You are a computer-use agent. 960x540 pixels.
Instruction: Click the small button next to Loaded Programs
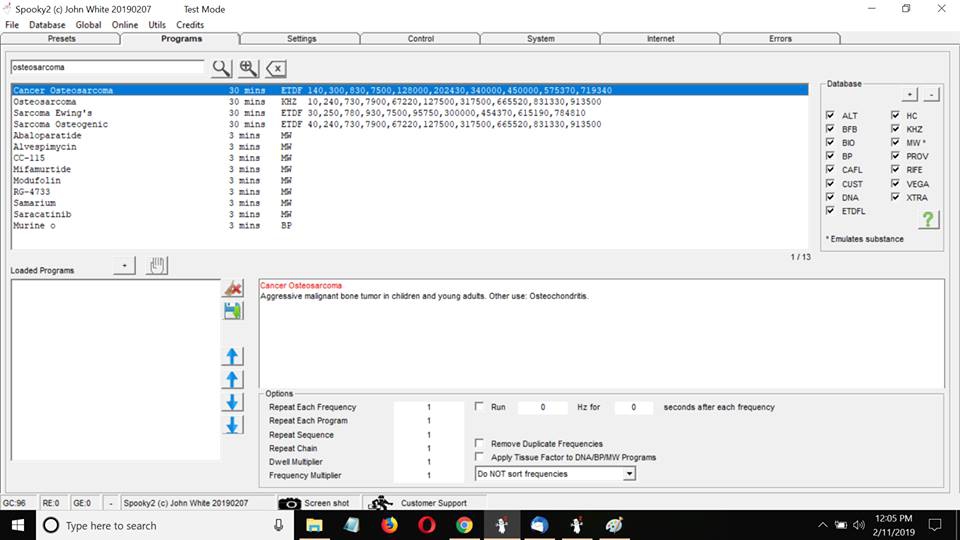click(124, 266)
